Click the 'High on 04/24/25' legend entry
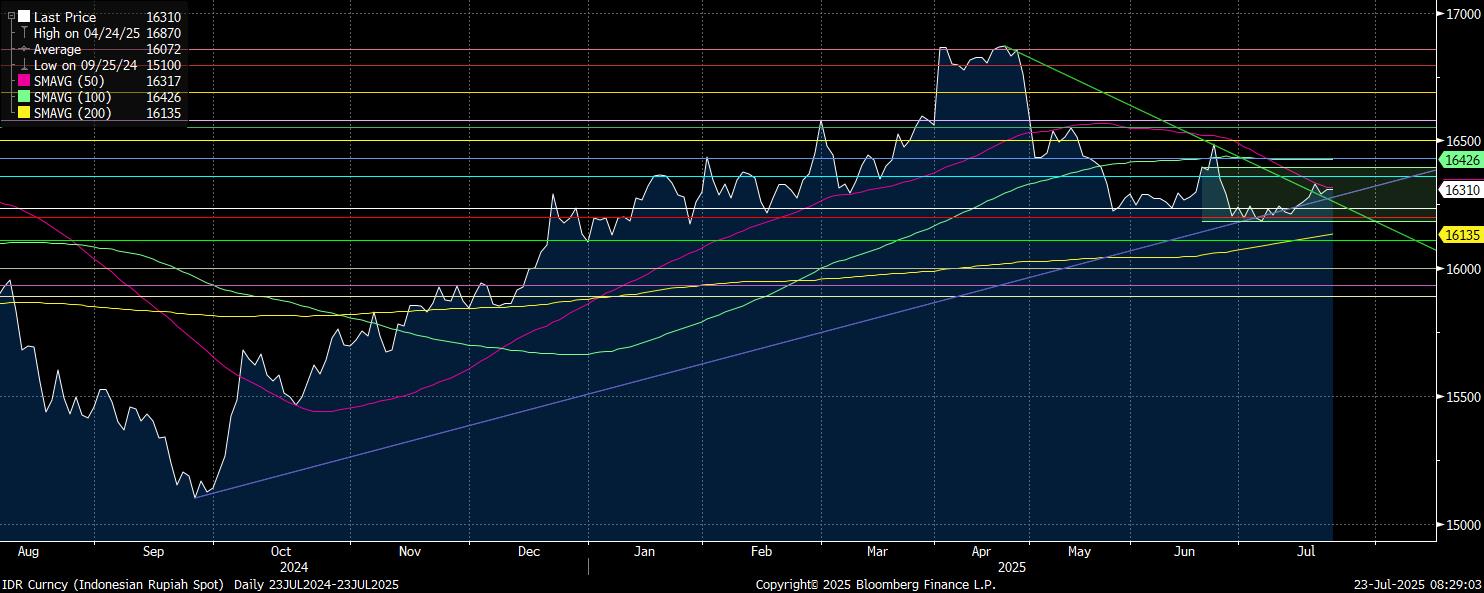The height and width of the screenshot is (593, 1484). tap(87, 33)
